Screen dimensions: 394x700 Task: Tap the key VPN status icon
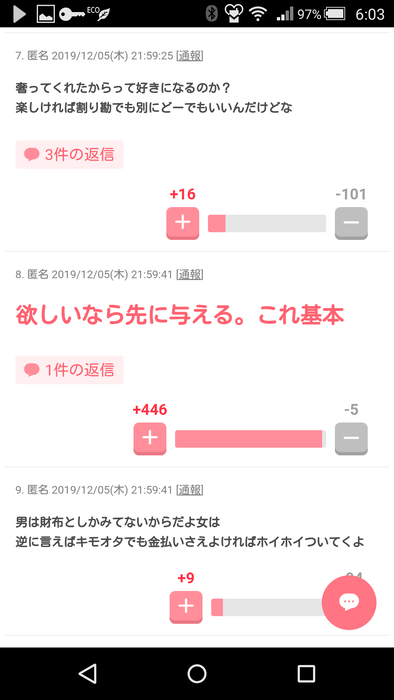tap(72, 14)
